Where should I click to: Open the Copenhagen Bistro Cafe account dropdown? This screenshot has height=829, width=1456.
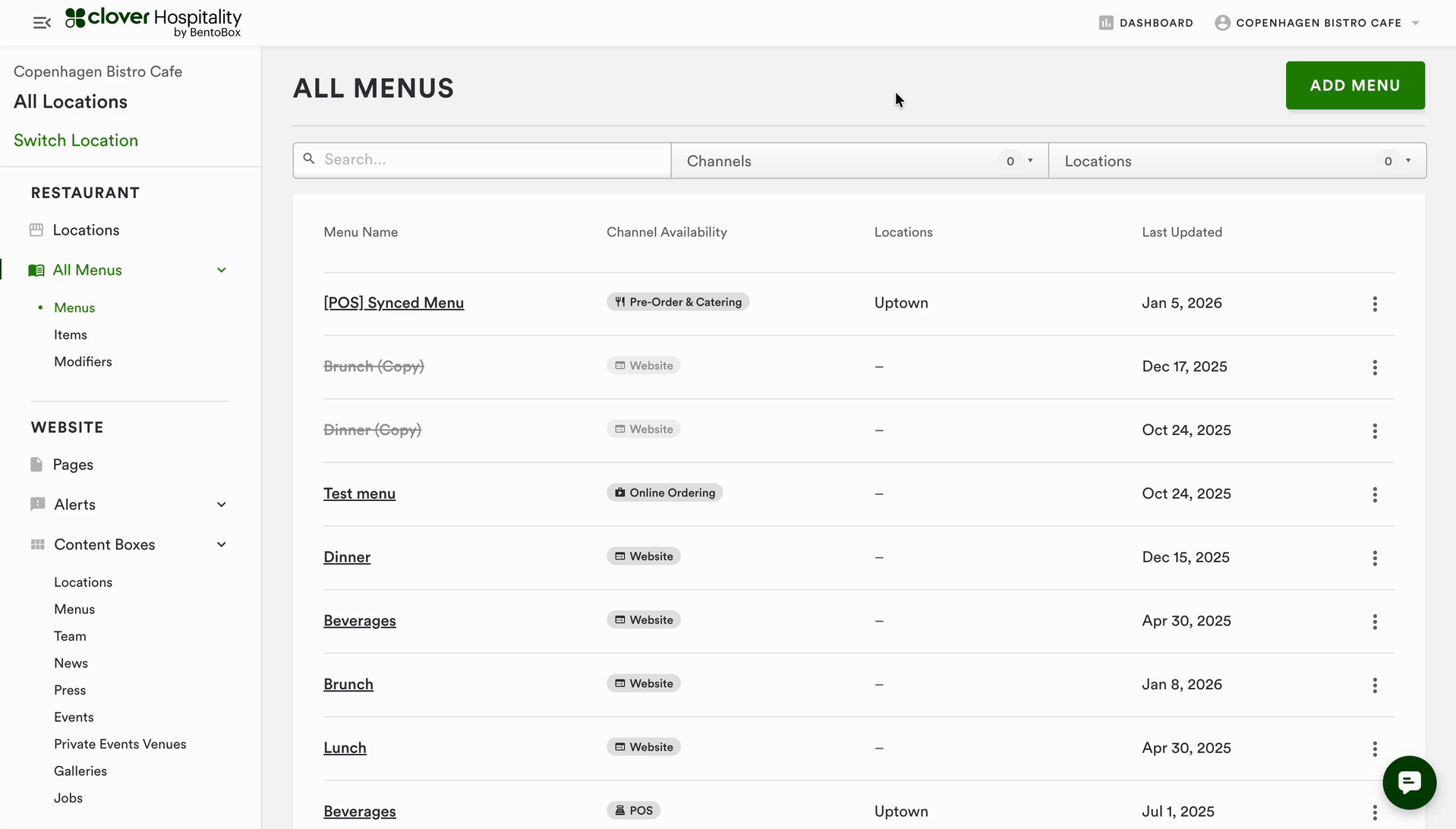[1318, 23]
